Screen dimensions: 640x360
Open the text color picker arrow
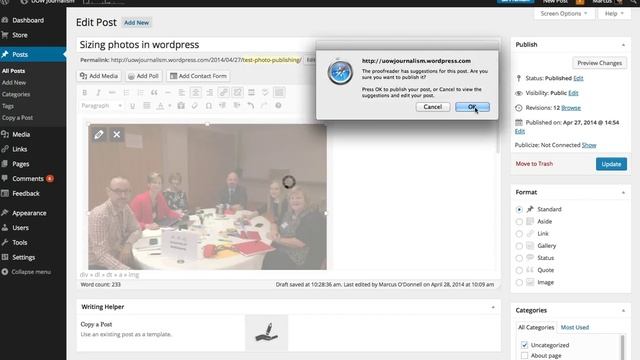tap(169, 106)
